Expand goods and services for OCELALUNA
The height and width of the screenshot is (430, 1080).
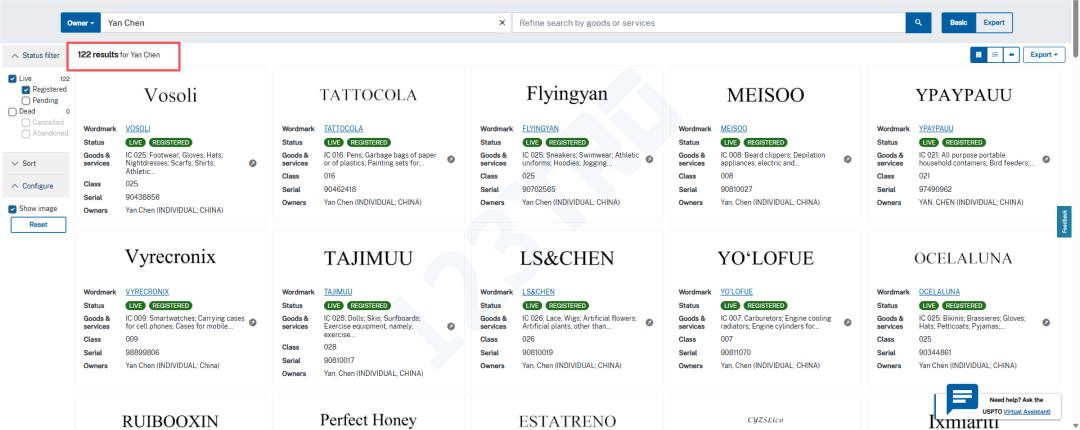[x=1046, y=322]
